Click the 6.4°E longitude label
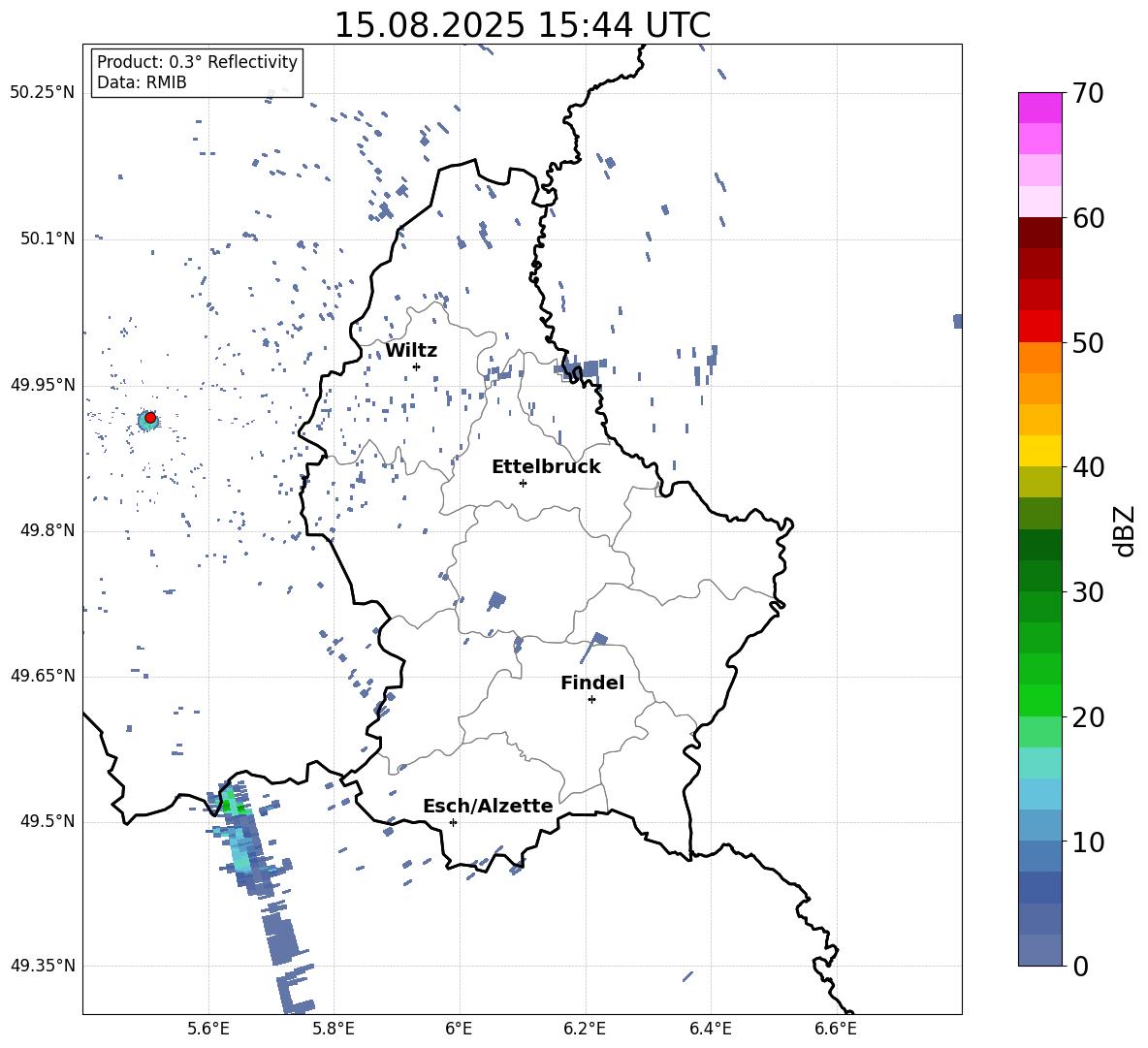The image size is (1148, 1048). [x=710, y=1029]
